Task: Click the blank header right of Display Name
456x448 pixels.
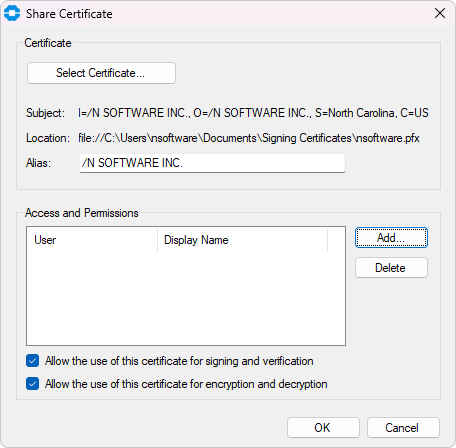Action: [336, 240]
